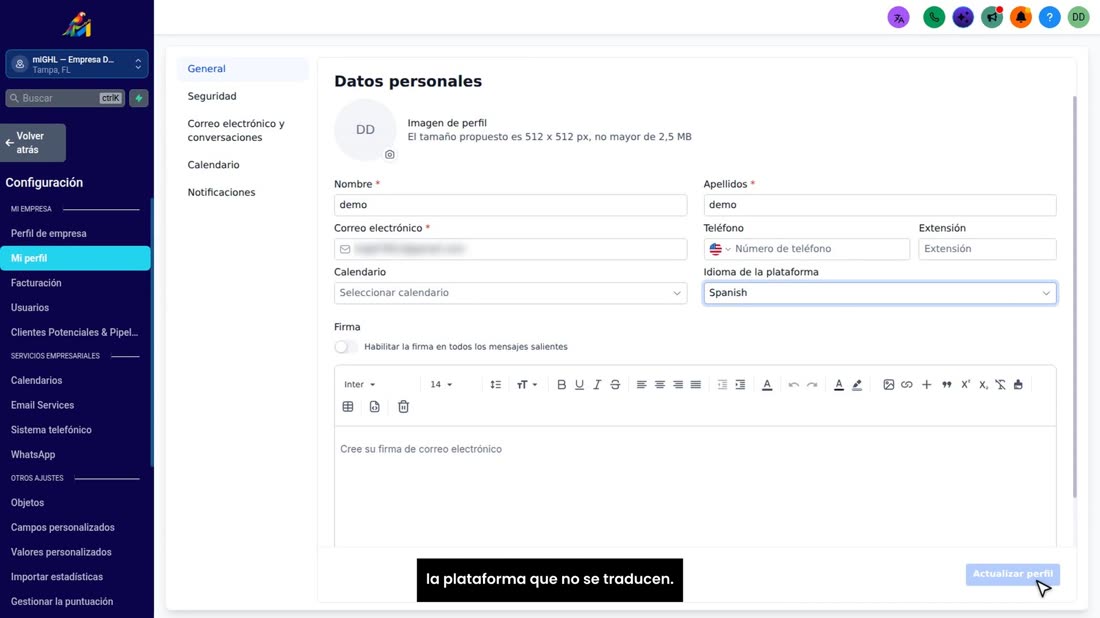Open the Notificaciones tab

[x=221, y=192]
